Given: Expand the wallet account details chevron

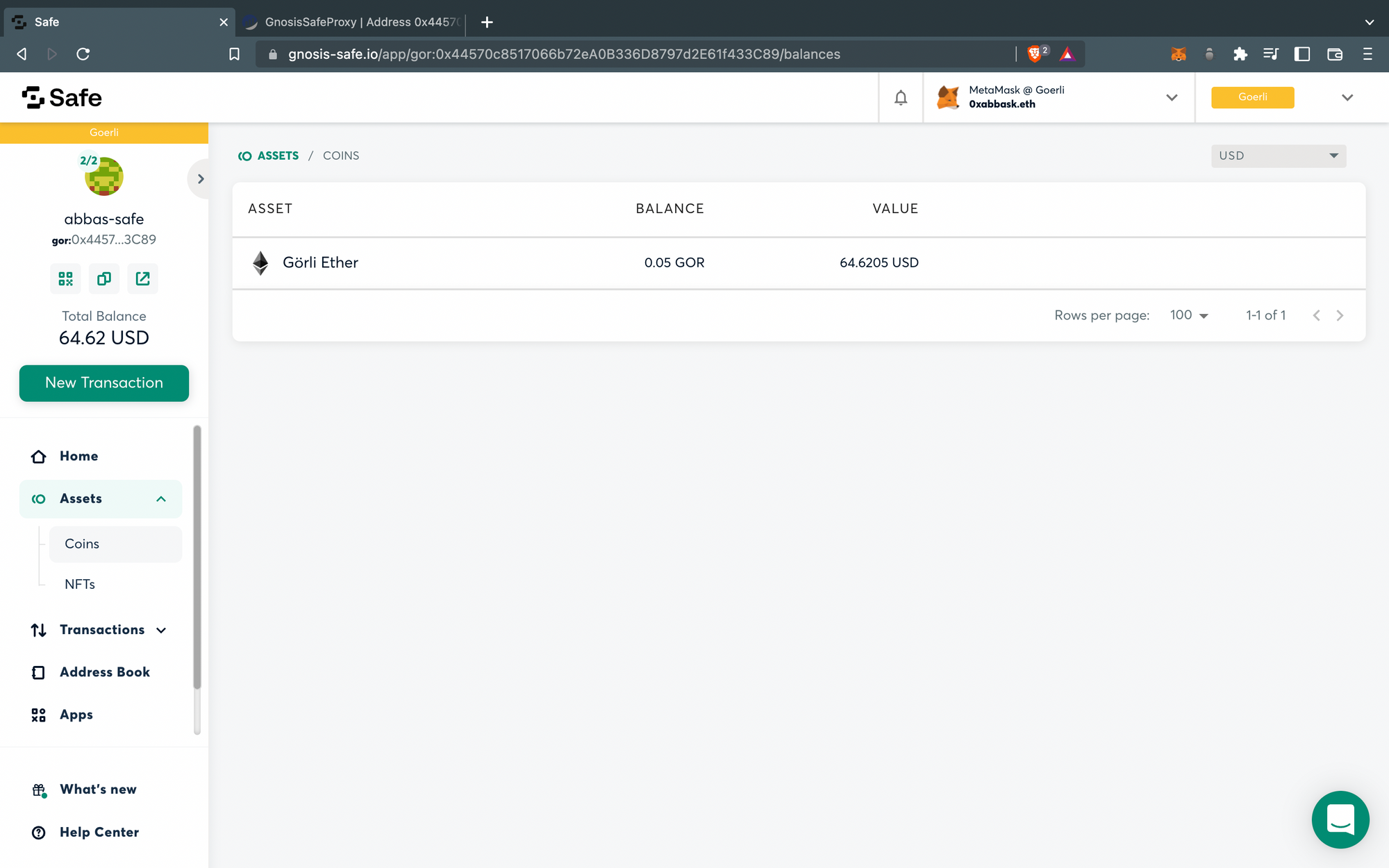Looking at the screenshot, I should (x=1172, y=97).
